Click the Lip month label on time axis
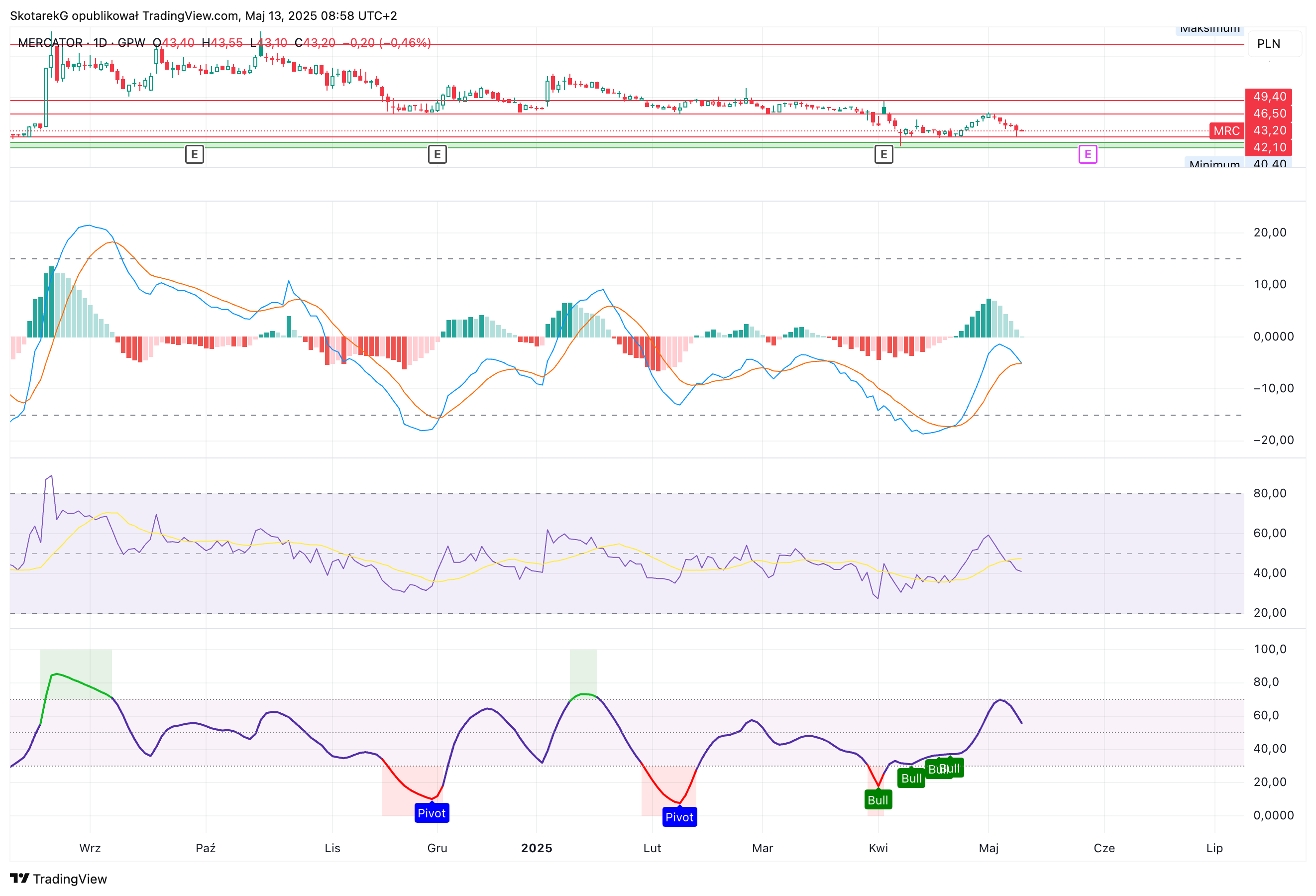The height and width of the screenshot is (896, 1316). coord(1214,848)
